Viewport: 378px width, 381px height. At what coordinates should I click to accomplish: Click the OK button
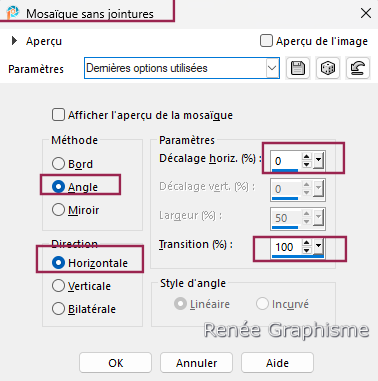(115, 363)
